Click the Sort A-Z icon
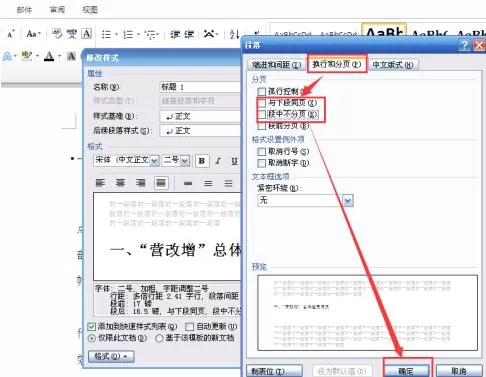Image resolution: width=486 pixels, height=377 pixels. pyautogui.click(x=234, y=34)
